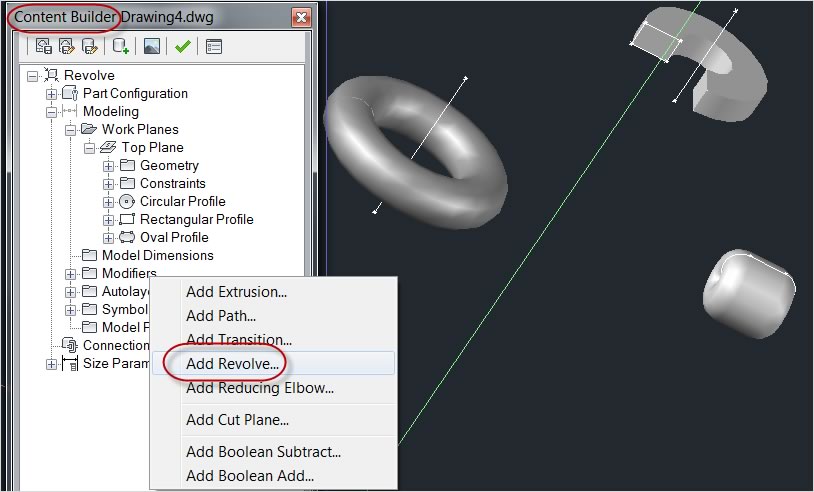Choose Add Revolve from the context menu

pyautogui.click(x=232, y=364)
